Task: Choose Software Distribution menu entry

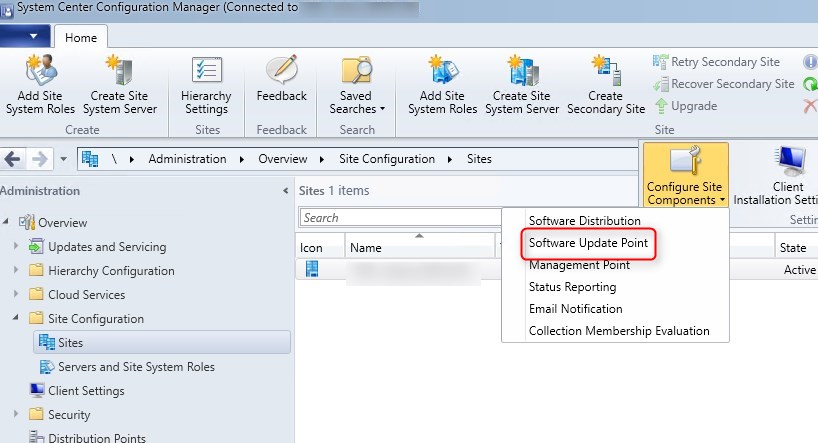Action: 585,221
